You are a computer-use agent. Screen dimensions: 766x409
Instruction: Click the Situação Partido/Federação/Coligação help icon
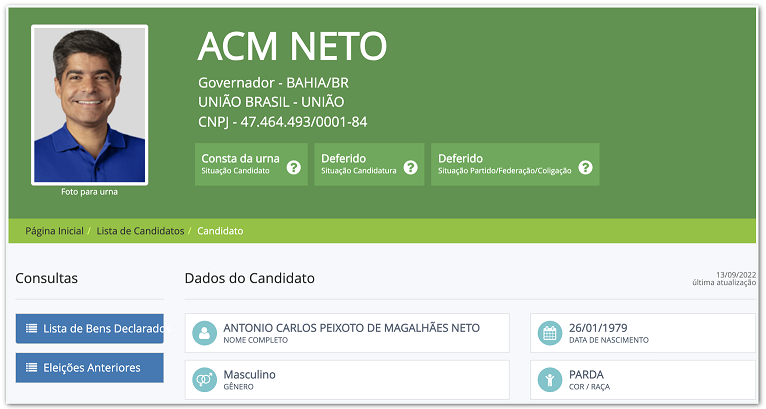(x=585, y=167)
